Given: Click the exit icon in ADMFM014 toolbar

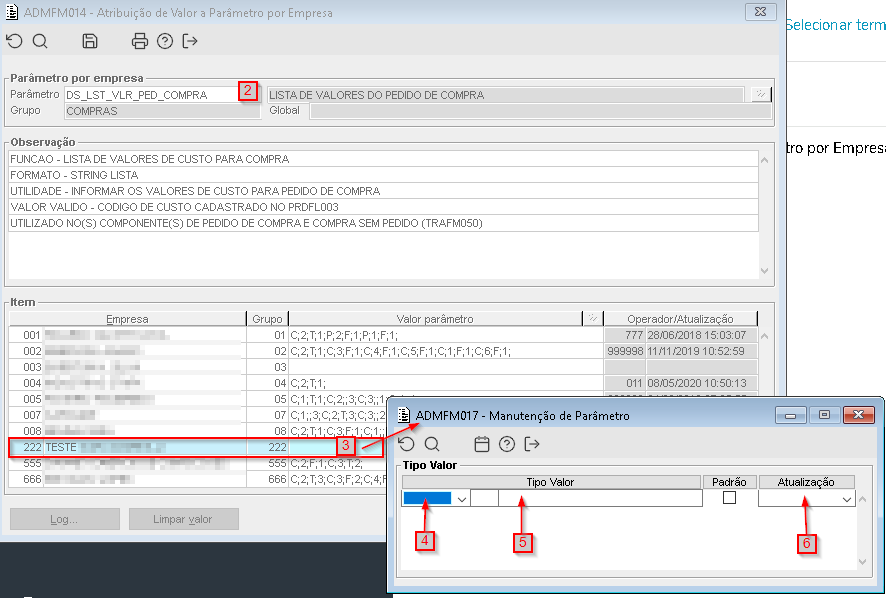Looking at the screenshot, I should click(190, 41).
